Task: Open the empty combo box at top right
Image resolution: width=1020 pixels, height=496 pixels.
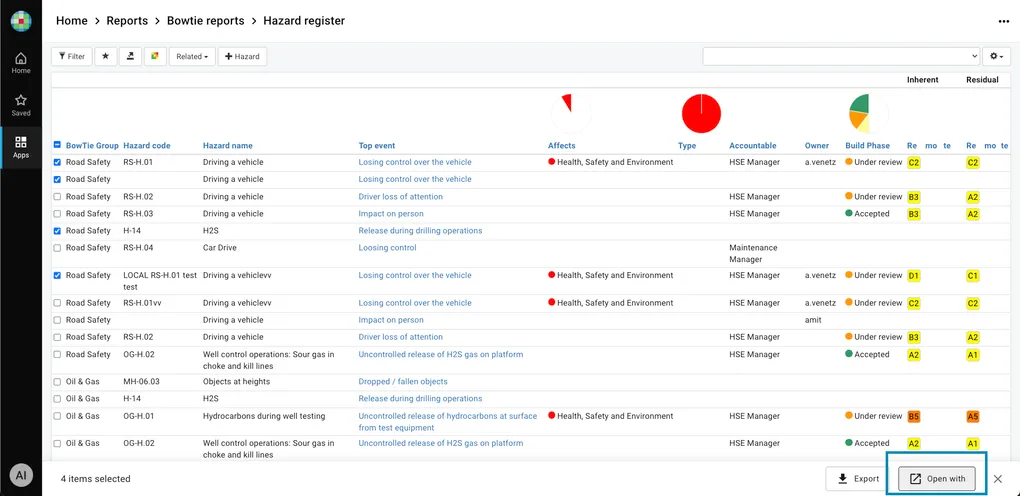Action: (841, 57)
